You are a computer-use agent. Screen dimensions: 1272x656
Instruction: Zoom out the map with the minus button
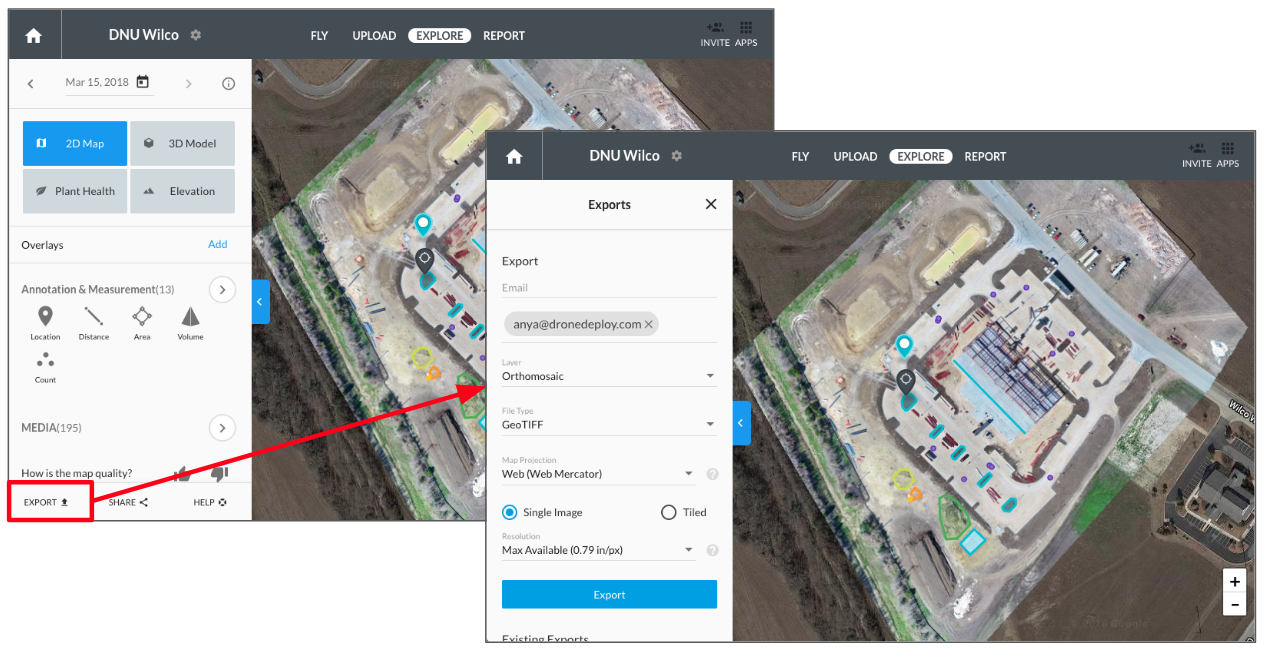click(1235, 605)
